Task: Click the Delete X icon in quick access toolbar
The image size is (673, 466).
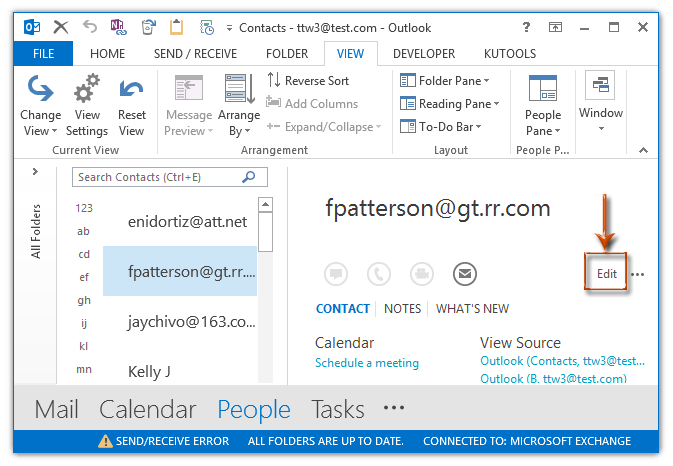Action: point(61,27)
